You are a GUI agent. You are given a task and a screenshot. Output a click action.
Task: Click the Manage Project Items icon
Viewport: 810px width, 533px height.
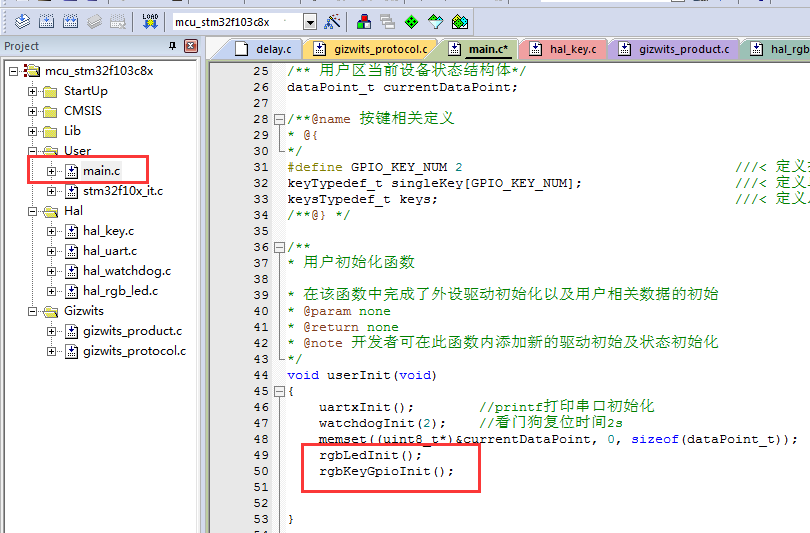pos(363,21)
